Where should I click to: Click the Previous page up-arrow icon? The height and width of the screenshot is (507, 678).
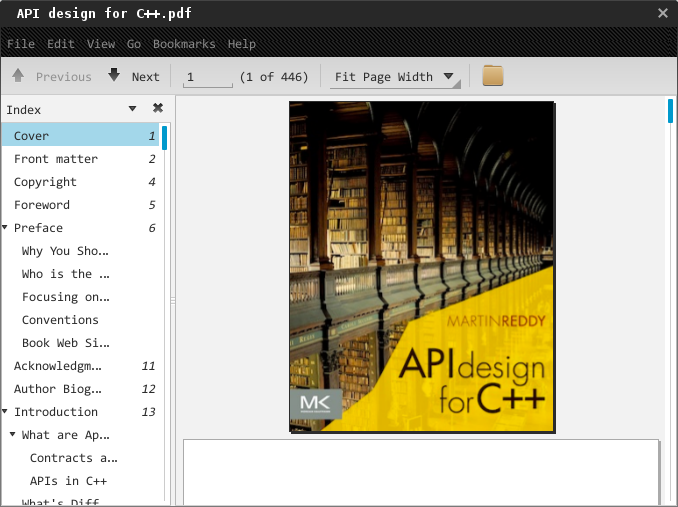(18, 76)
